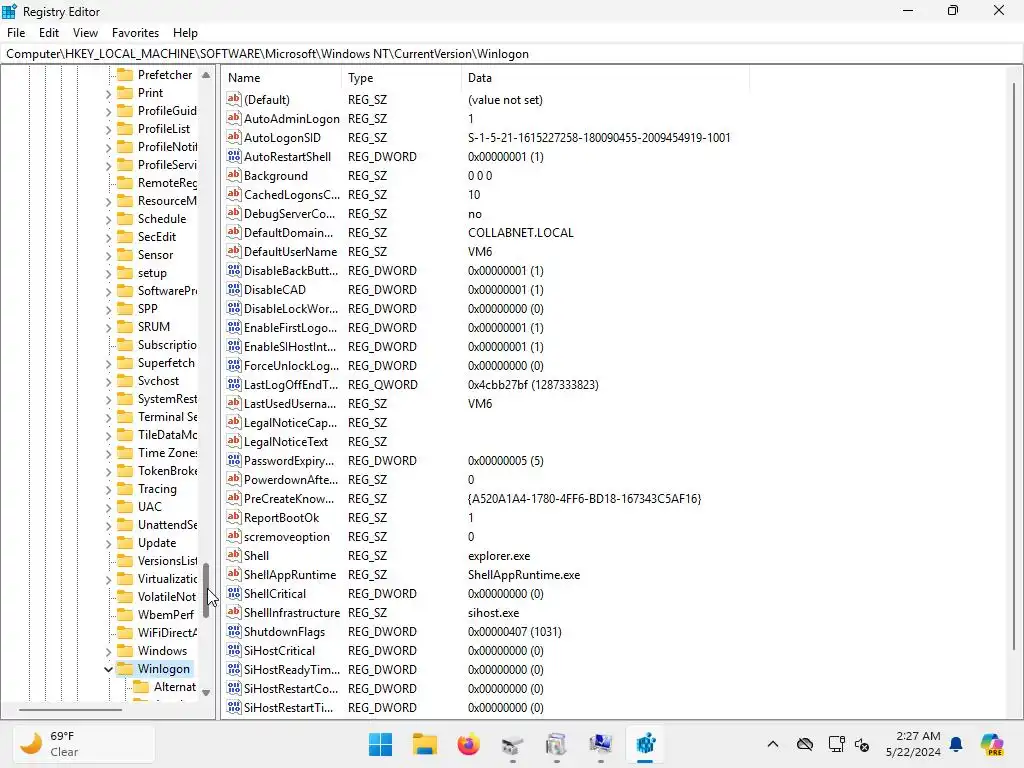Expand the Print key node
The image size is (1024, 768).
[x=108, y=93]
